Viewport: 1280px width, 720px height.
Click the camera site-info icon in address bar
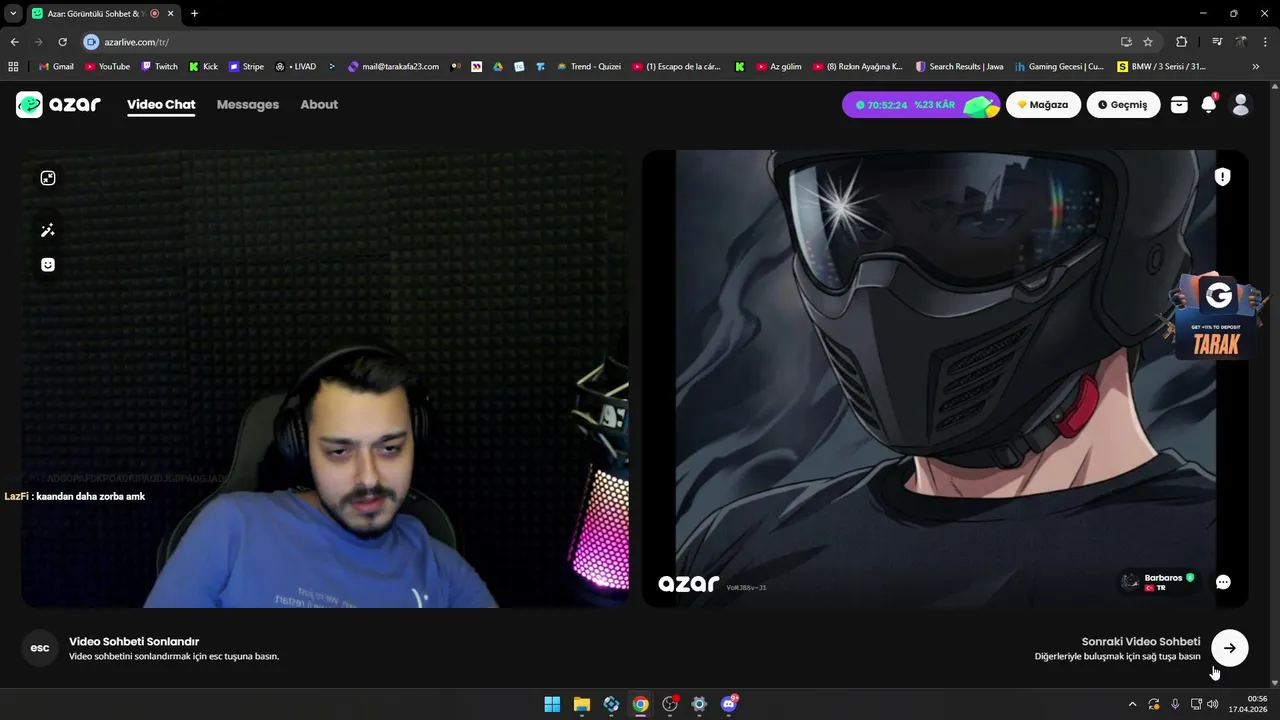[91, 42]
